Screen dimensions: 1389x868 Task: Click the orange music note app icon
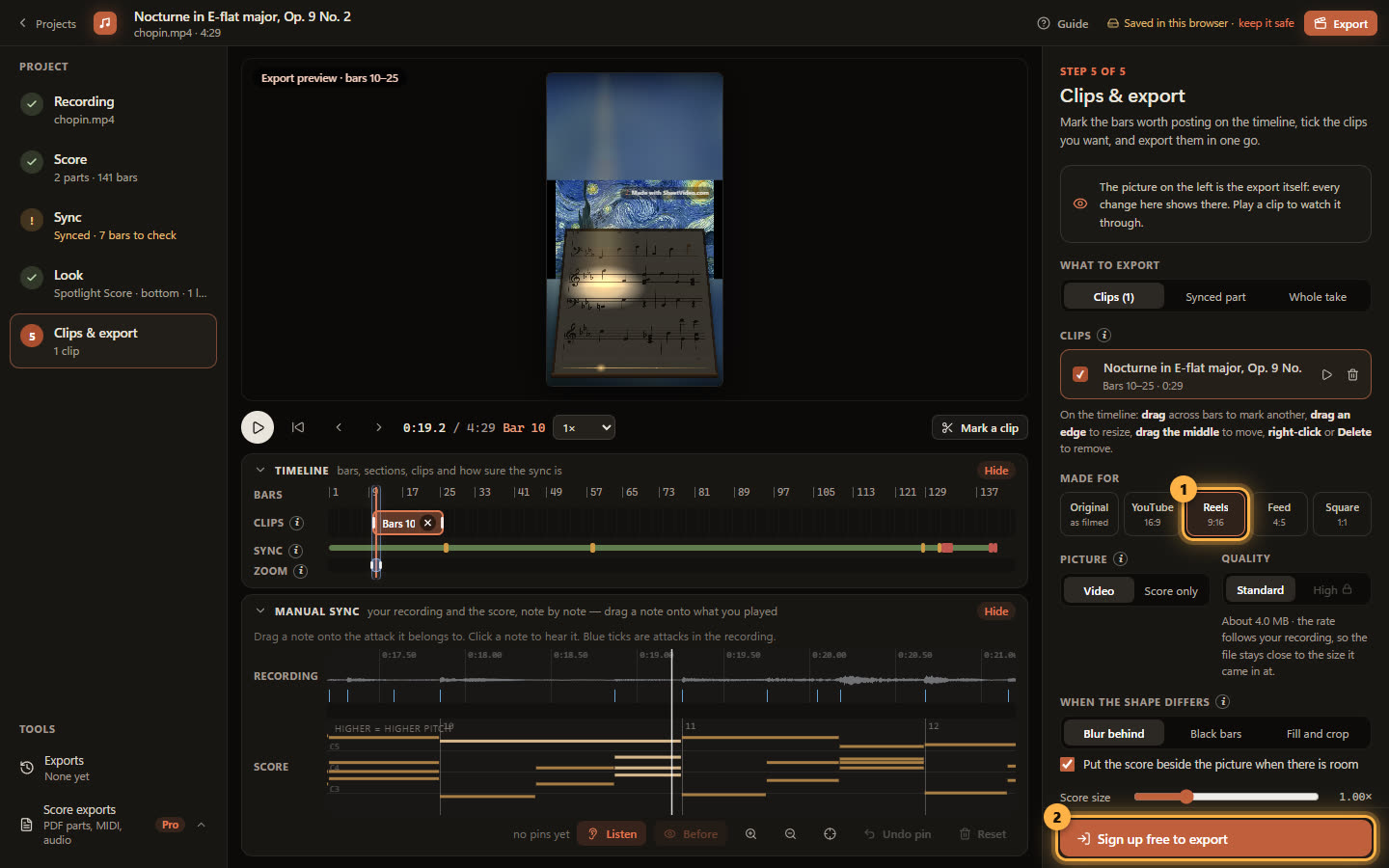[105, 23]
